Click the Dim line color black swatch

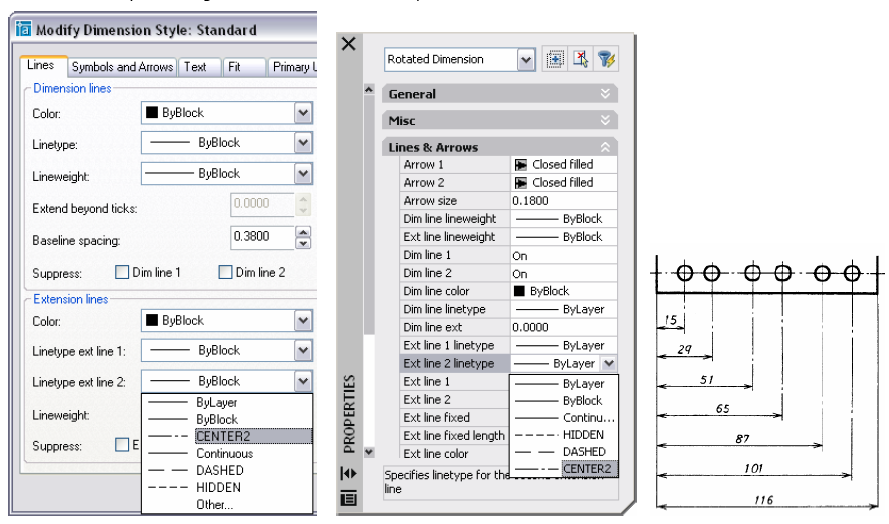point(519,291)
